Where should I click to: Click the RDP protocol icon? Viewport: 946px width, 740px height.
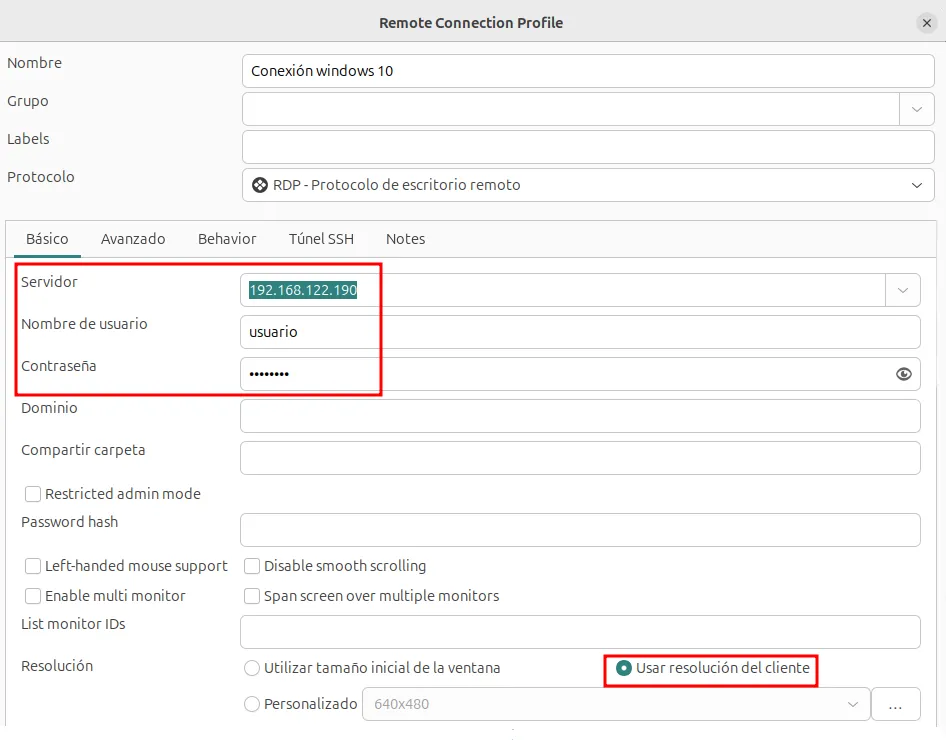260,185
